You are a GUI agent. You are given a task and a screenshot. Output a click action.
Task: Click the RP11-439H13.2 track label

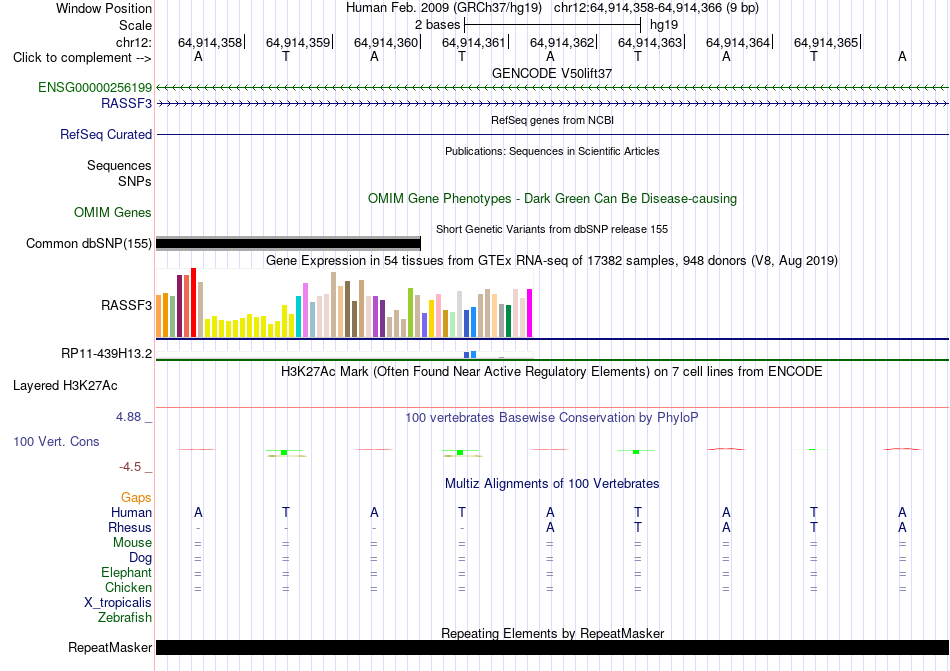(x=107, y=354)
